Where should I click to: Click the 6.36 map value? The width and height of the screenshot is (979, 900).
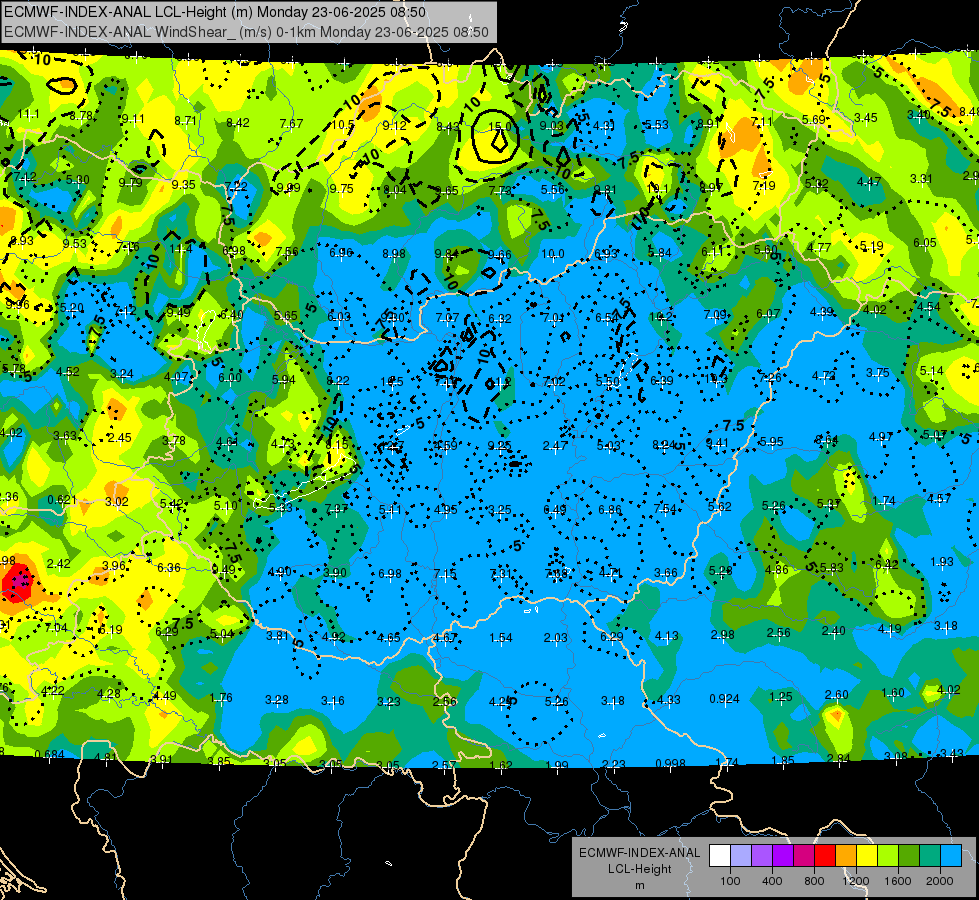pyautogui.click(x=169, y=568)
